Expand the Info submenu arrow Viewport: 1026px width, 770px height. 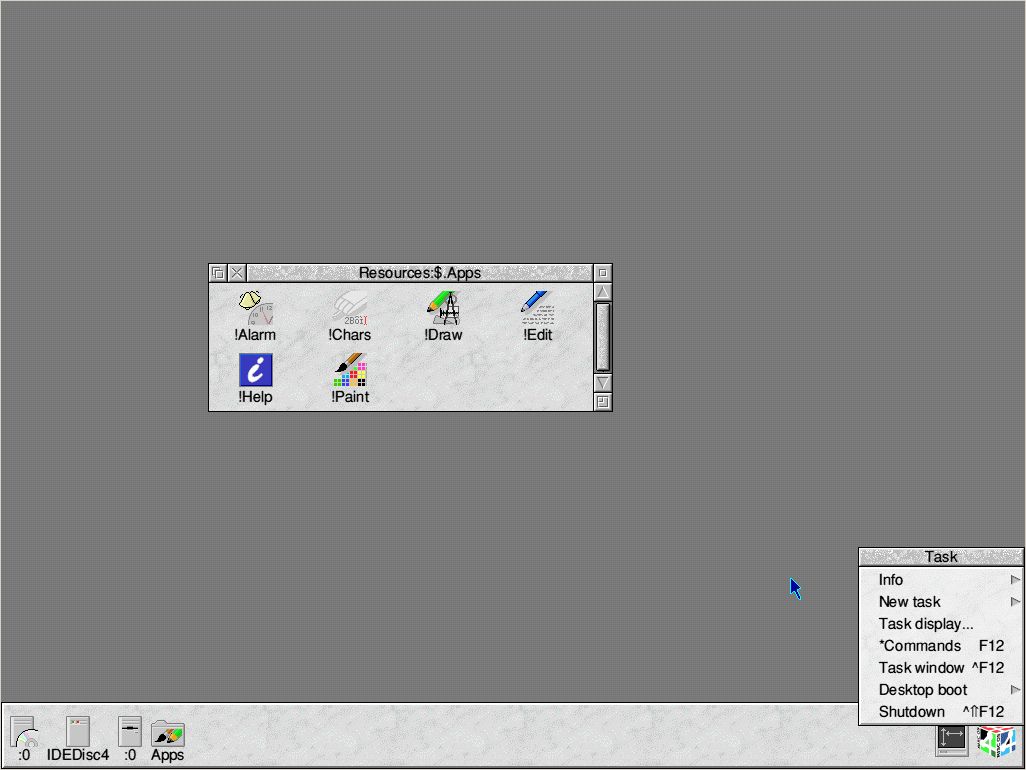click(1015, 580)
